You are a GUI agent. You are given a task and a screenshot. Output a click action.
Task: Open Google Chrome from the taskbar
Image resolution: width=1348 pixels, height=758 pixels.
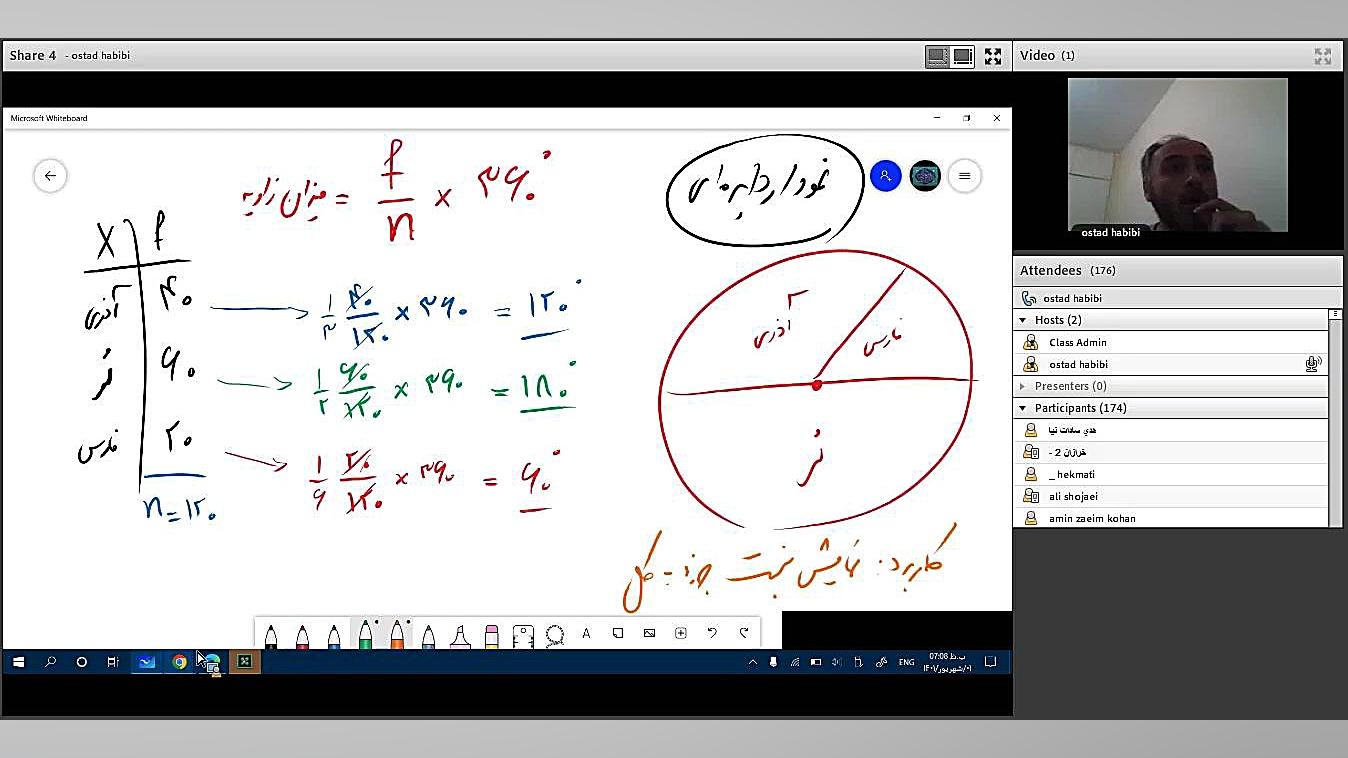pos(179,662)
